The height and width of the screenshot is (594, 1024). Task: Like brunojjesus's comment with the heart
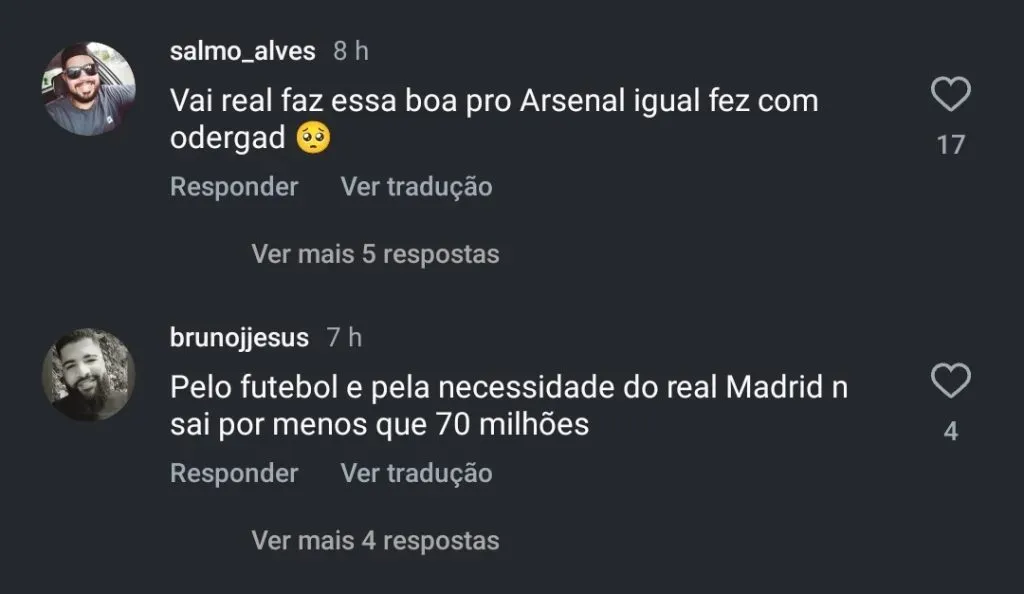coord(951,381)
